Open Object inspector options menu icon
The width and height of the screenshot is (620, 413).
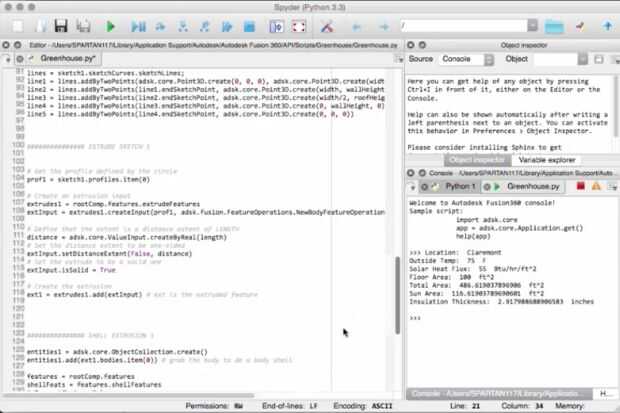coord(616,59)
